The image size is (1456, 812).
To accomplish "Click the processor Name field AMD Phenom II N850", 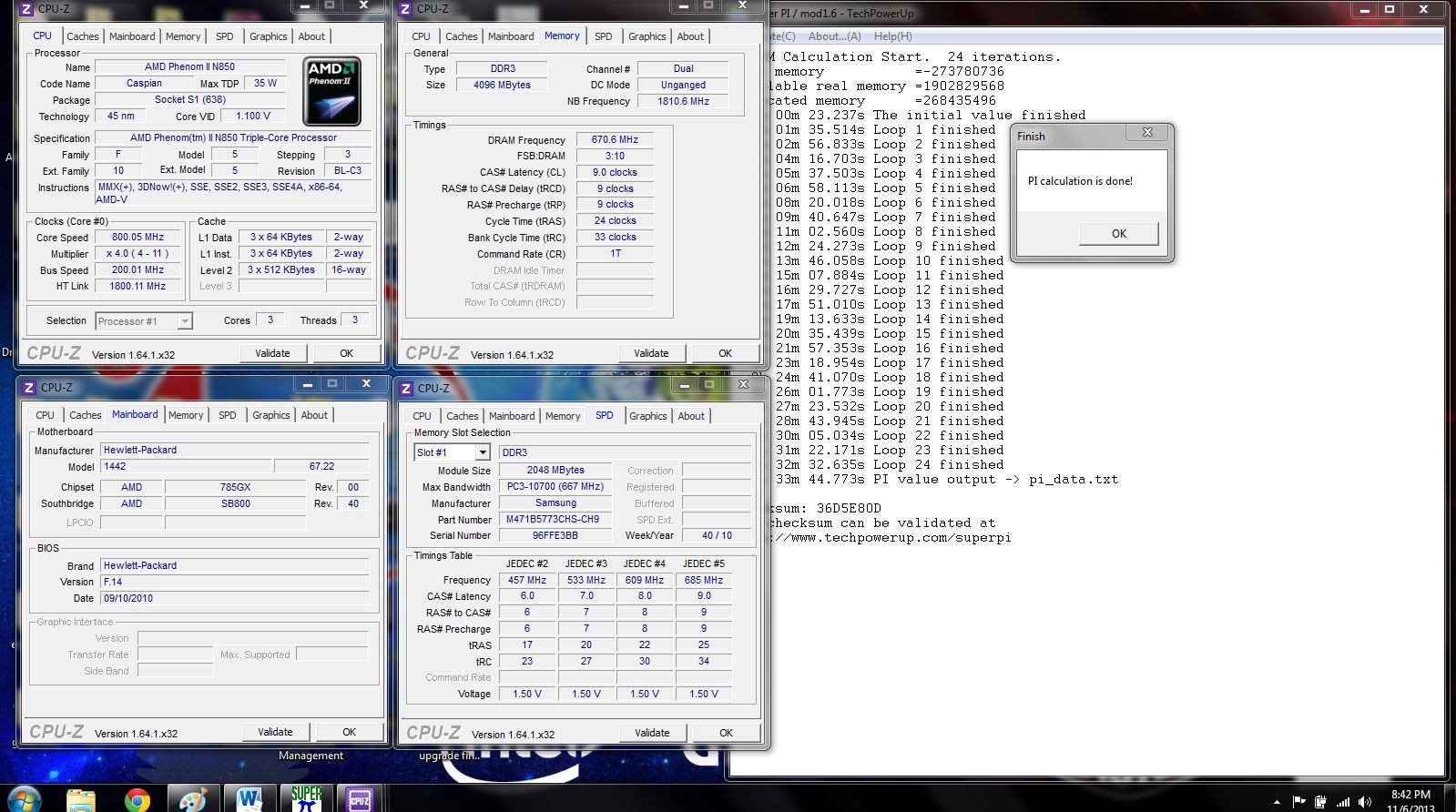I will click(x=189, y=66).
